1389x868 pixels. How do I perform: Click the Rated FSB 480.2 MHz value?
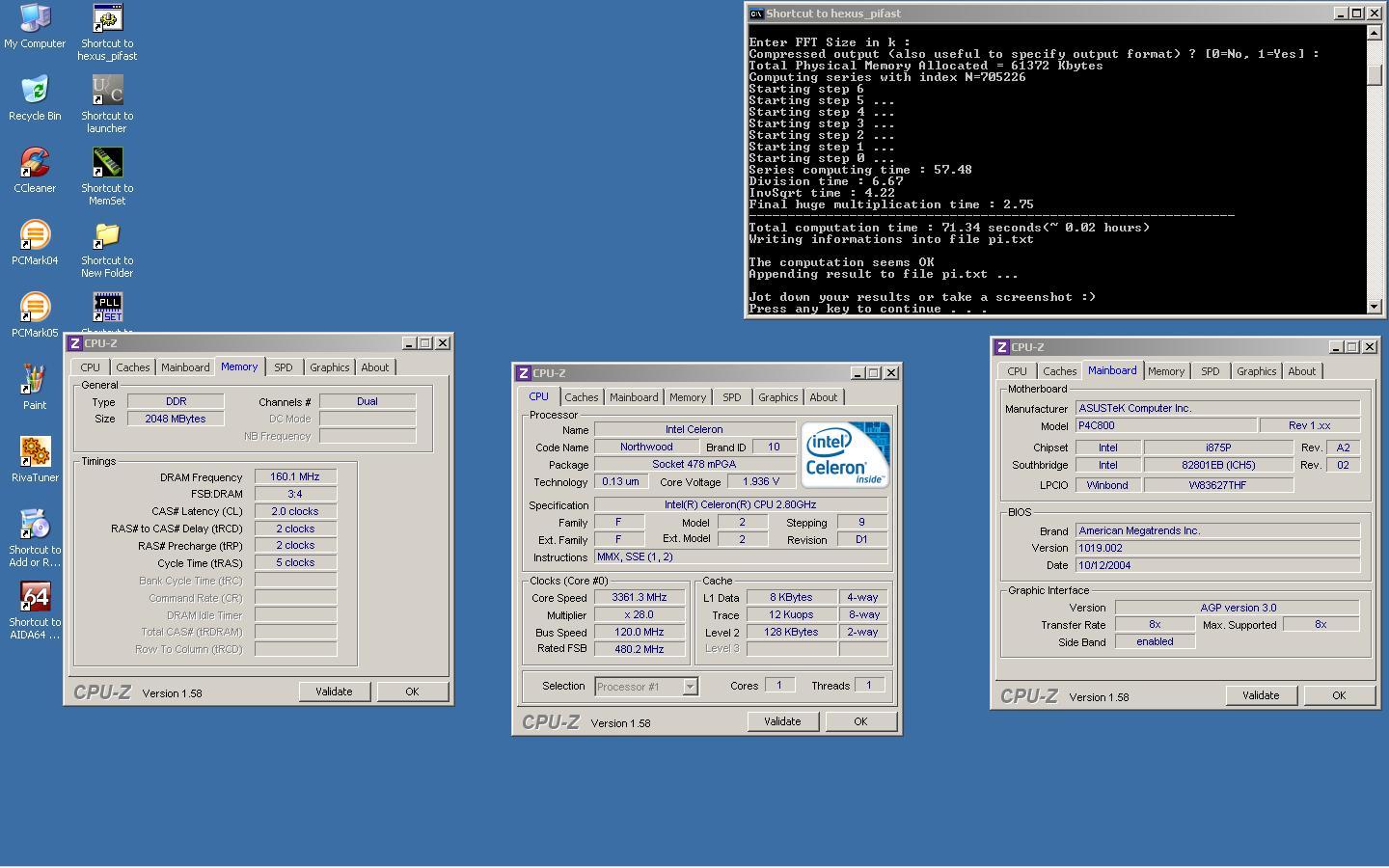point(640,650)
